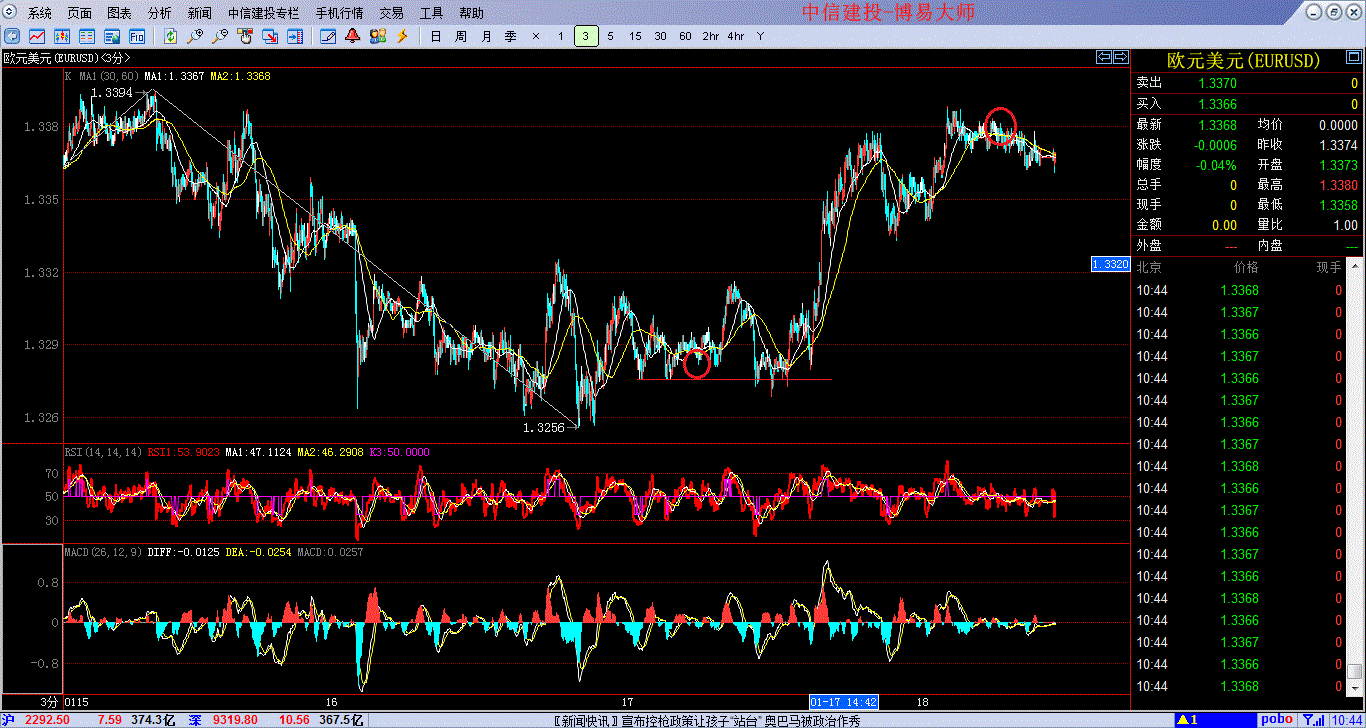Open the 图表 menu

coord(119,13)
